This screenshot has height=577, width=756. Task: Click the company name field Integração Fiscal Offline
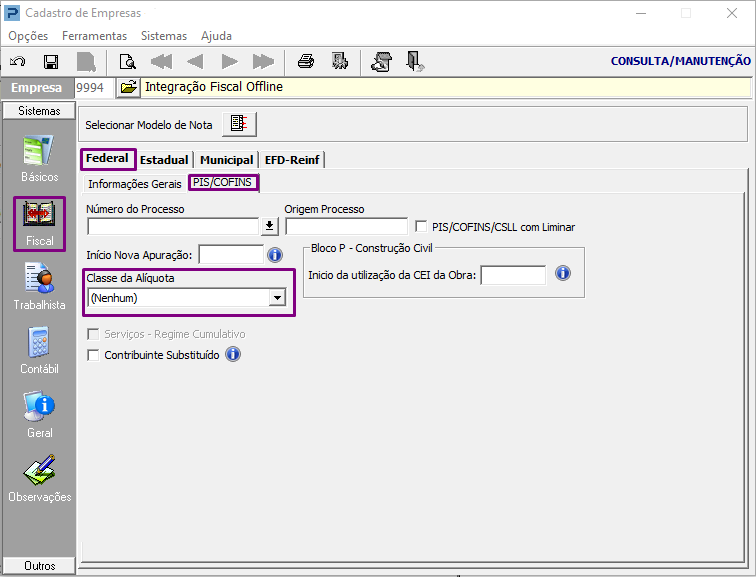click(x=446, y=87)
